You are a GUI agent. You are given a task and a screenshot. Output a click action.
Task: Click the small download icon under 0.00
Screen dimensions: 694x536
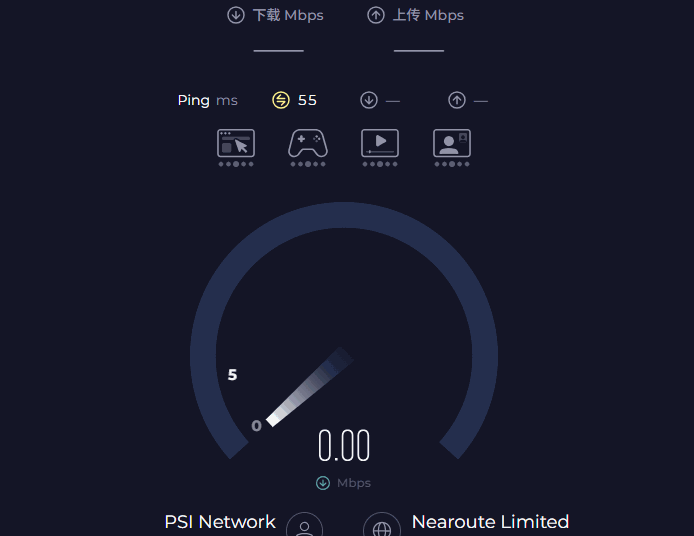(323, 483)
